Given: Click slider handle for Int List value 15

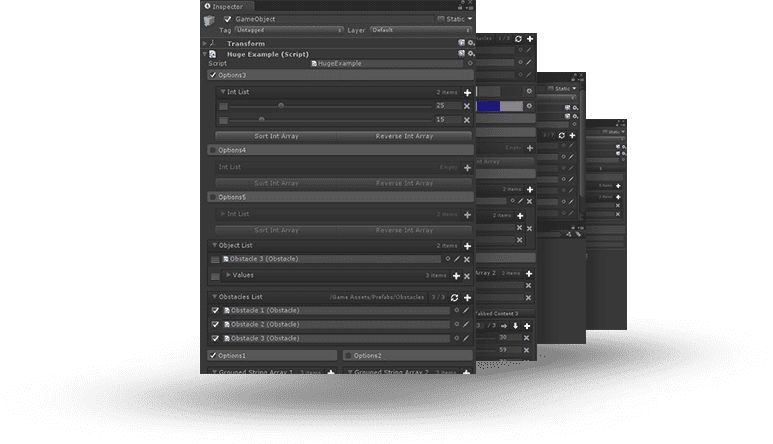Looking at the screenshot, I should coord(262,119).
